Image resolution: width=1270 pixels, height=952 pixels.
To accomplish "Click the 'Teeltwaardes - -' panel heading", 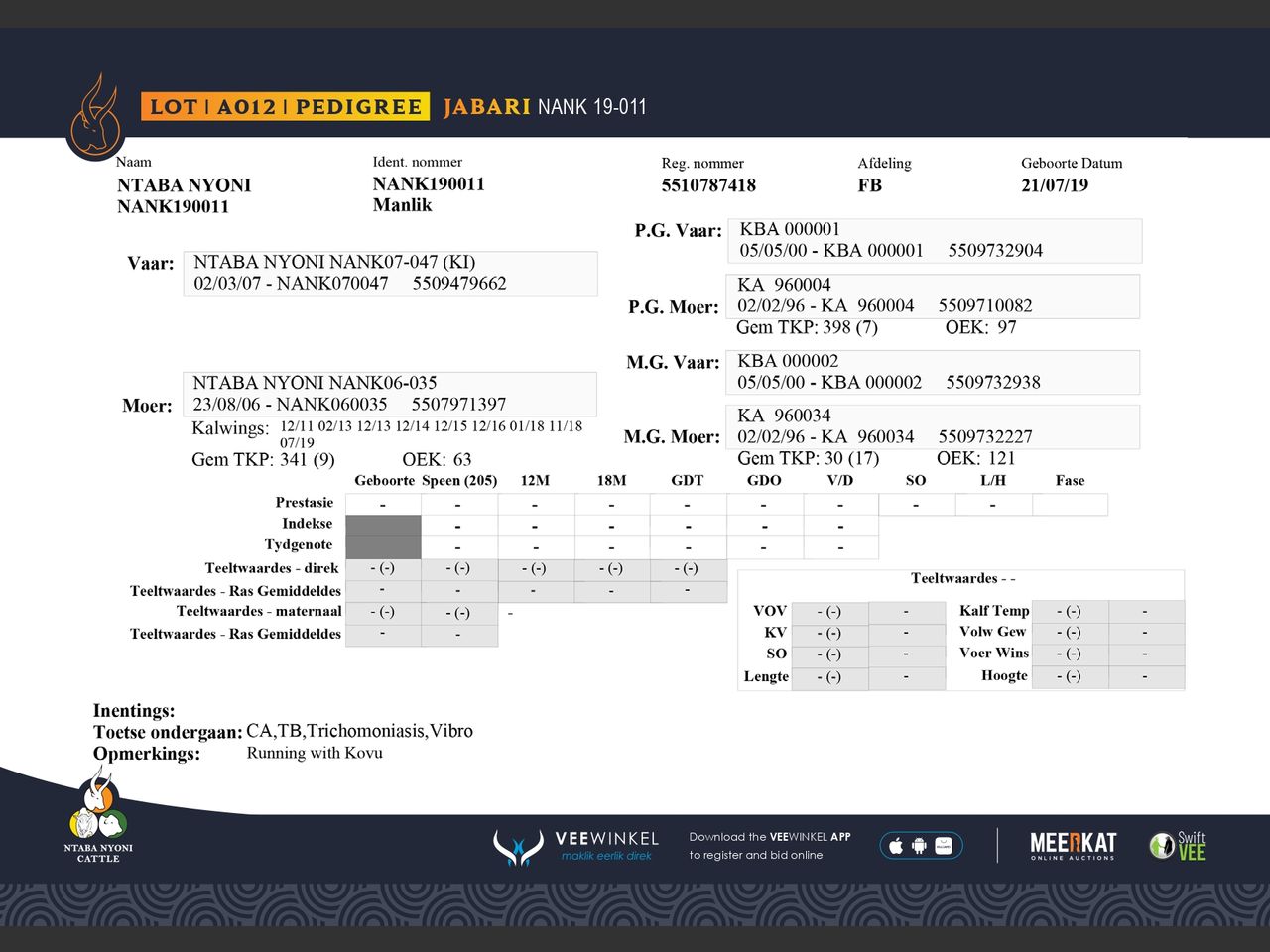I will pyautogui.click(x=962, y=579).
